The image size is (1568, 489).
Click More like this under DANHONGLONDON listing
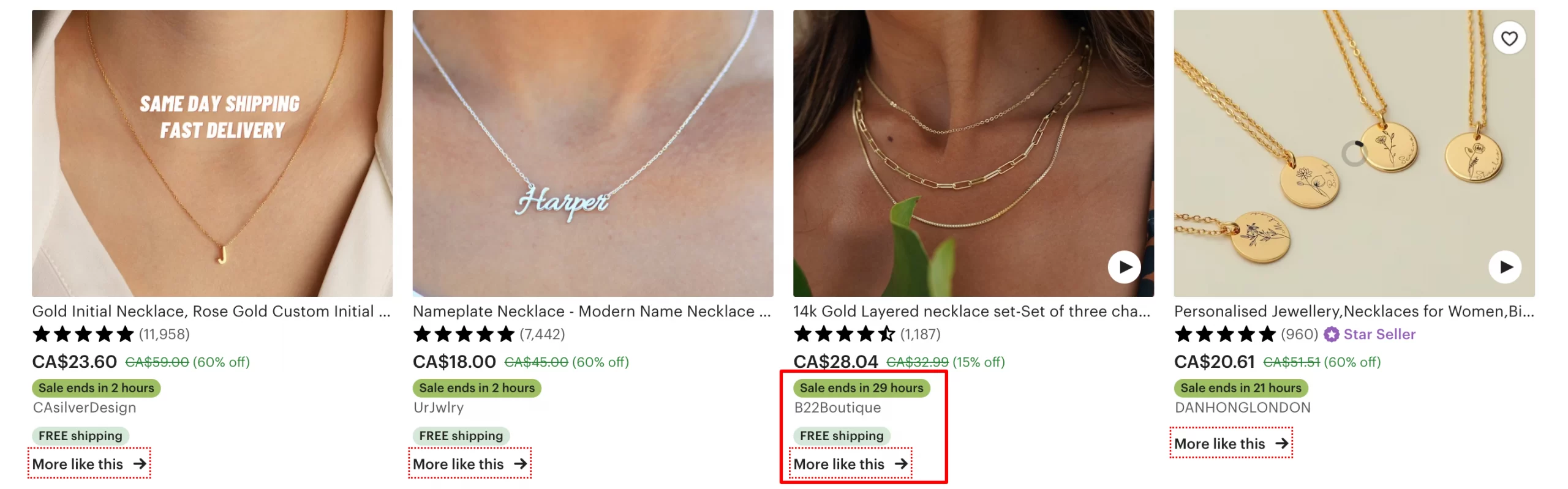(1231, 443)
